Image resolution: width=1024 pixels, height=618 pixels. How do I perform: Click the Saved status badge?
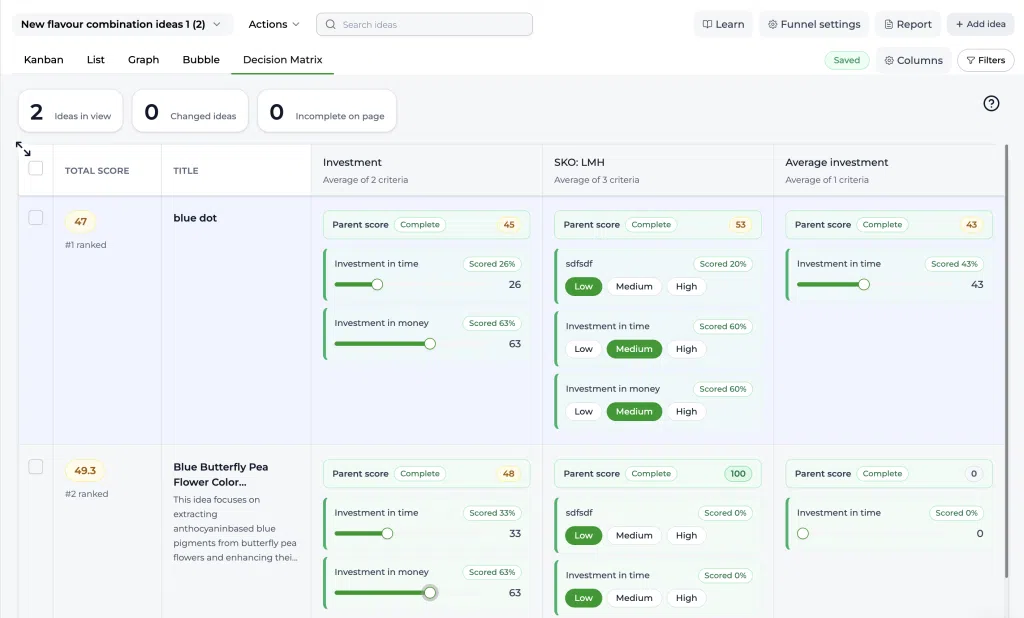click(x=846, y=60)
